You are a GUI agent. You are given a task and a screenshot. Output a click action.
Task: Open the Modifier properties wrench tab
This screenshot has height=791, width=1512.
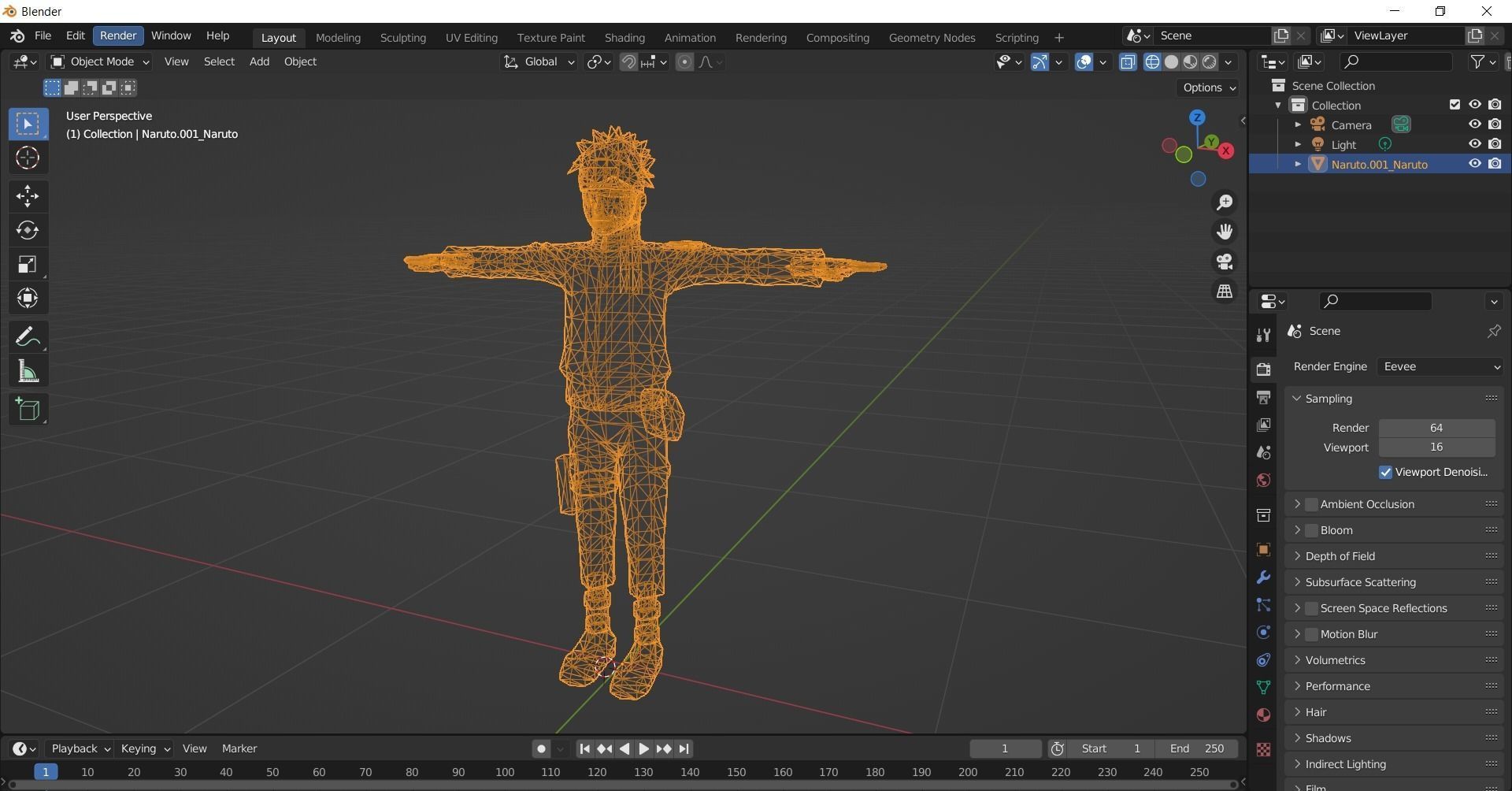click(1263, 577)
